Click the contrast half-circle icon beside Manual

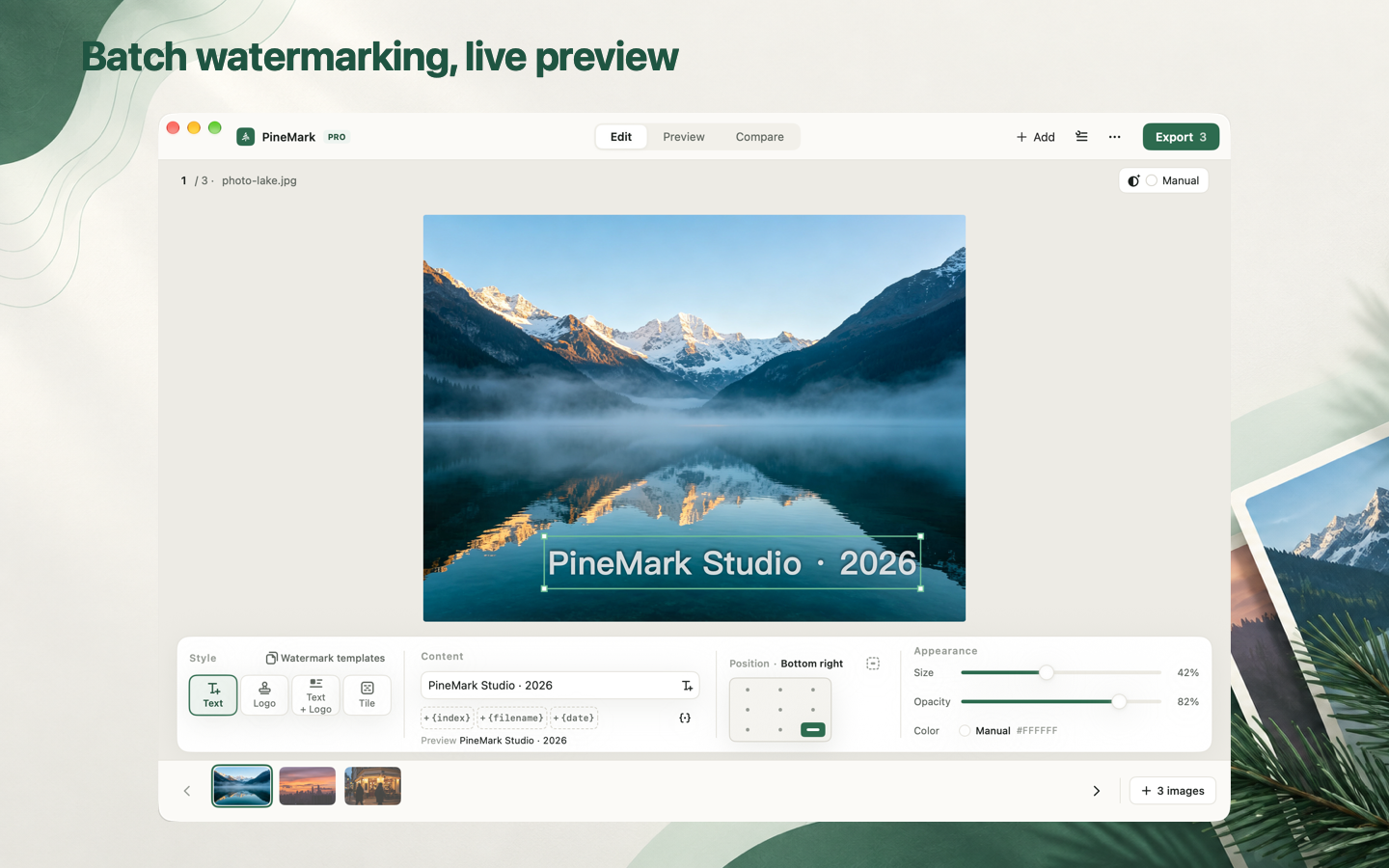click(1133, 180)
